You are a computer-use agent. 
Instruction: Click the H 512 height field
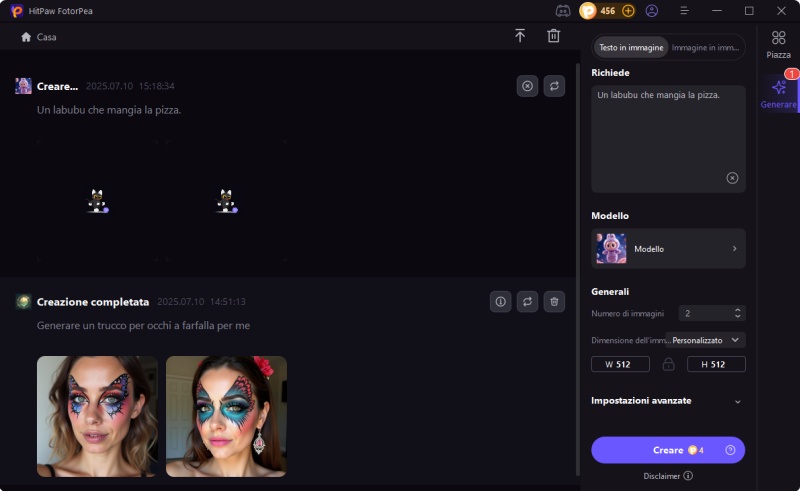[716, 364]
